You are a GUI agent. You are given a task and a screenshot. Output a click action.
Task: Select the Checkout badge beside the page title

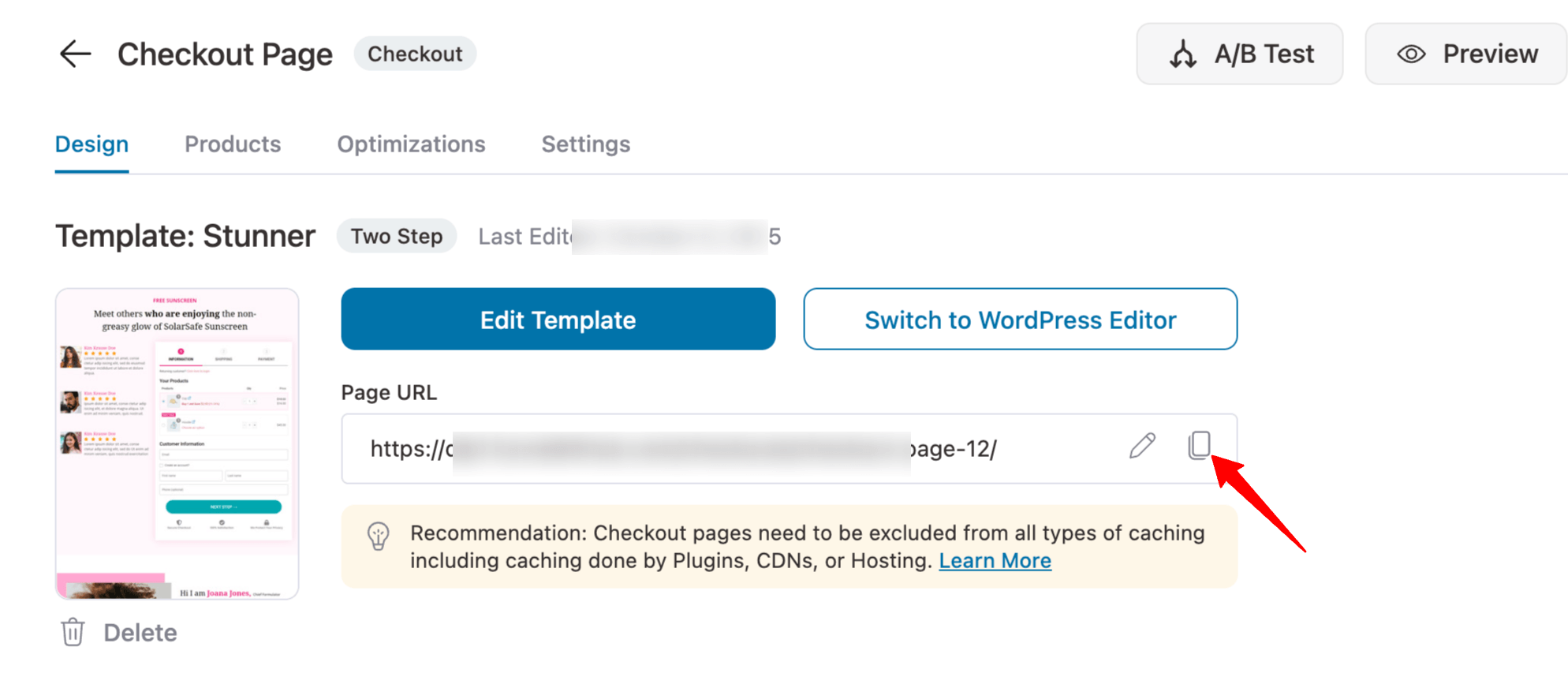[416, 54]
